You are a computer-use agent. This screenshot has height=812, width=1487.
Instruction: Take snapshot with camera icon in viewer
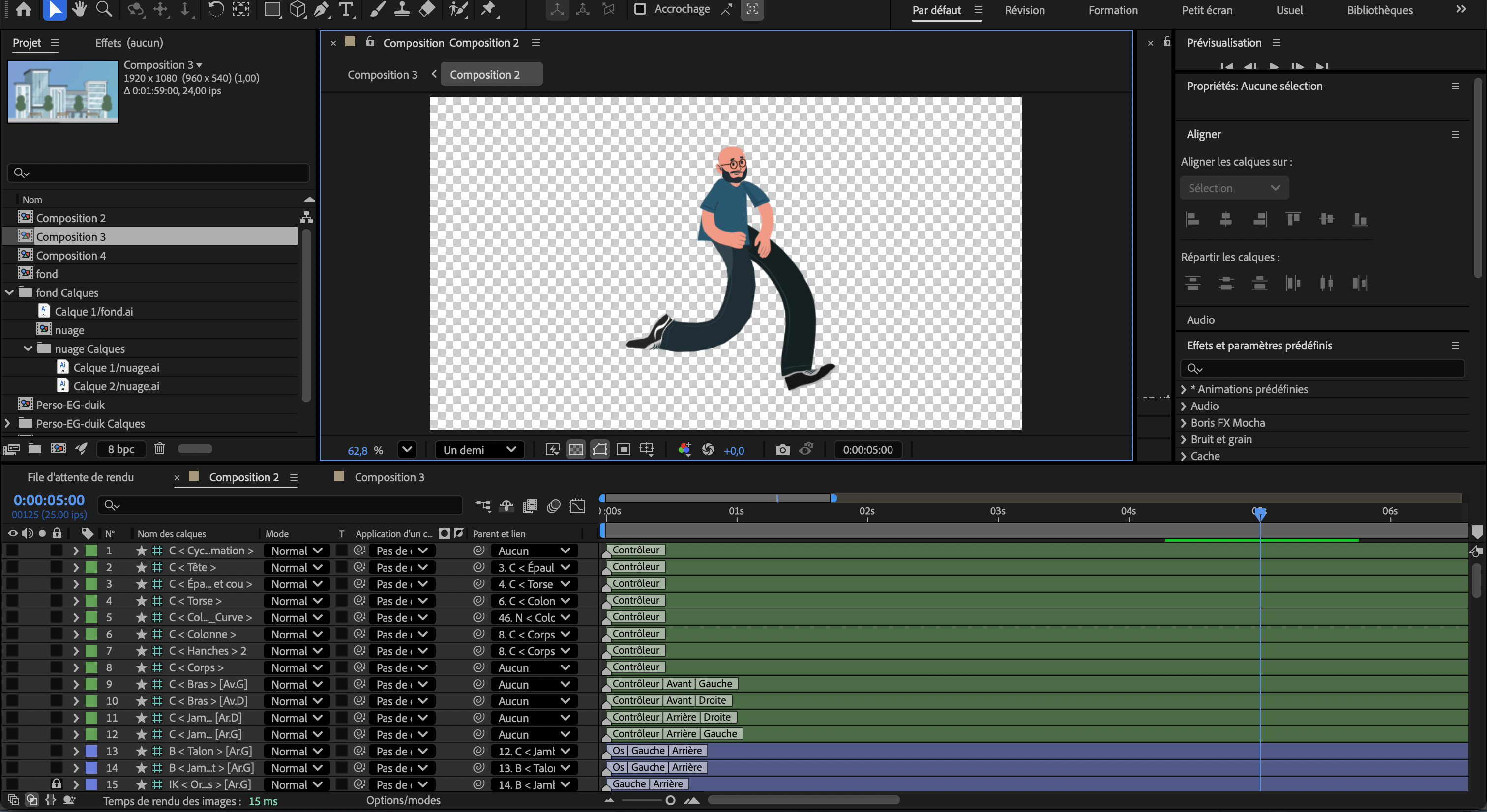pyautogui.click(x=782, y=450)
